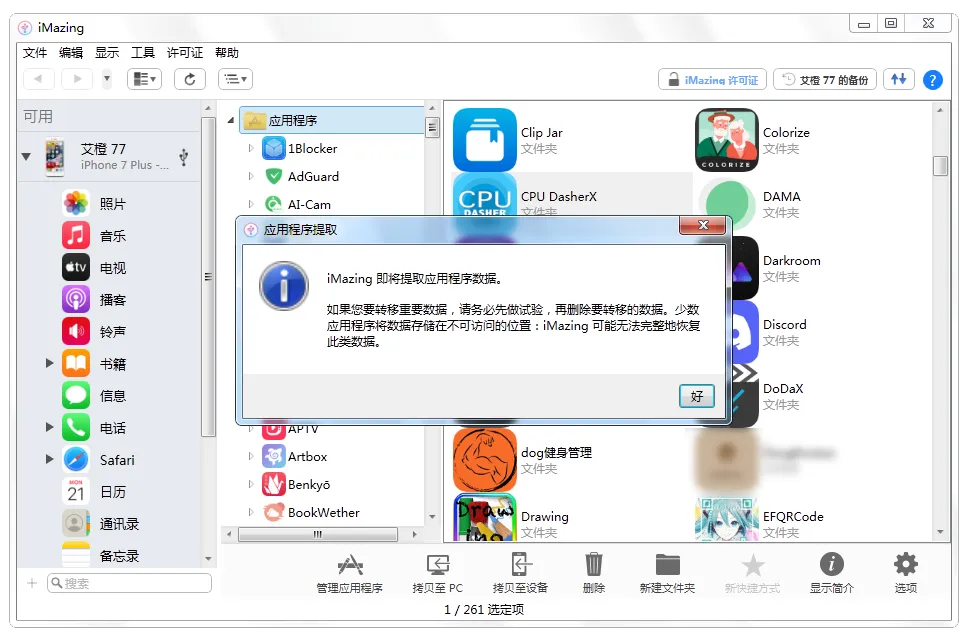970x640 pixels.
Task: Open the 文件 menu
Action: pos(35,53)
